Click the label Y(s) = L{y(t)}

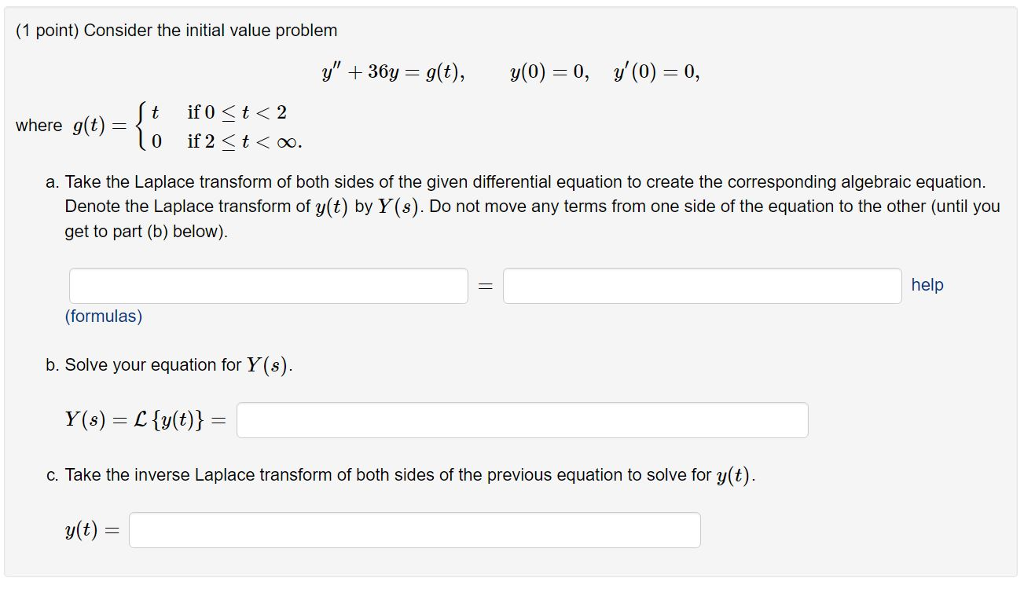[x=144, y=420]
